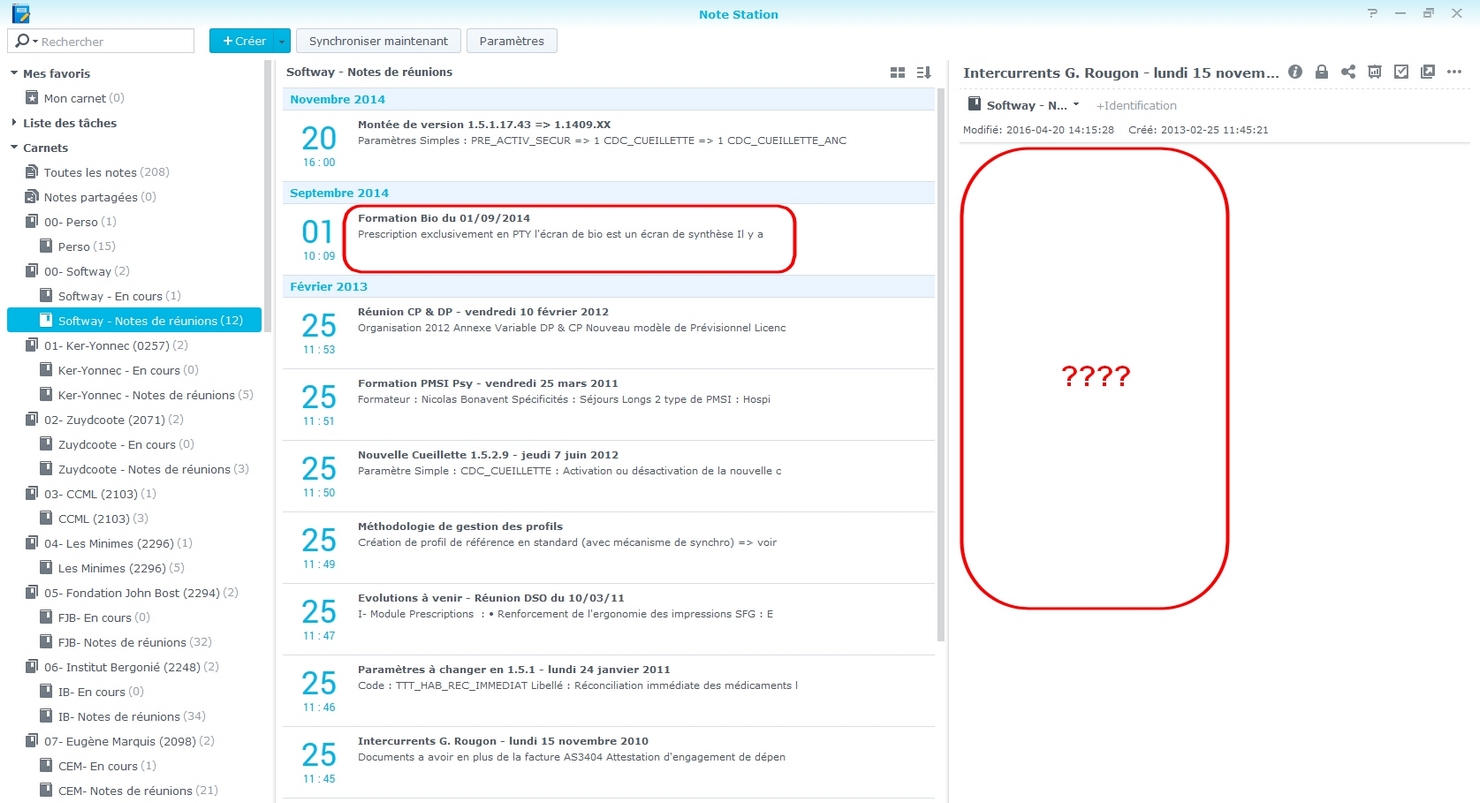The height and width of the screenshot is (803, 1480).
Task: Click the notebook icon beside Softway - N...
Action: tap(974, 105)
